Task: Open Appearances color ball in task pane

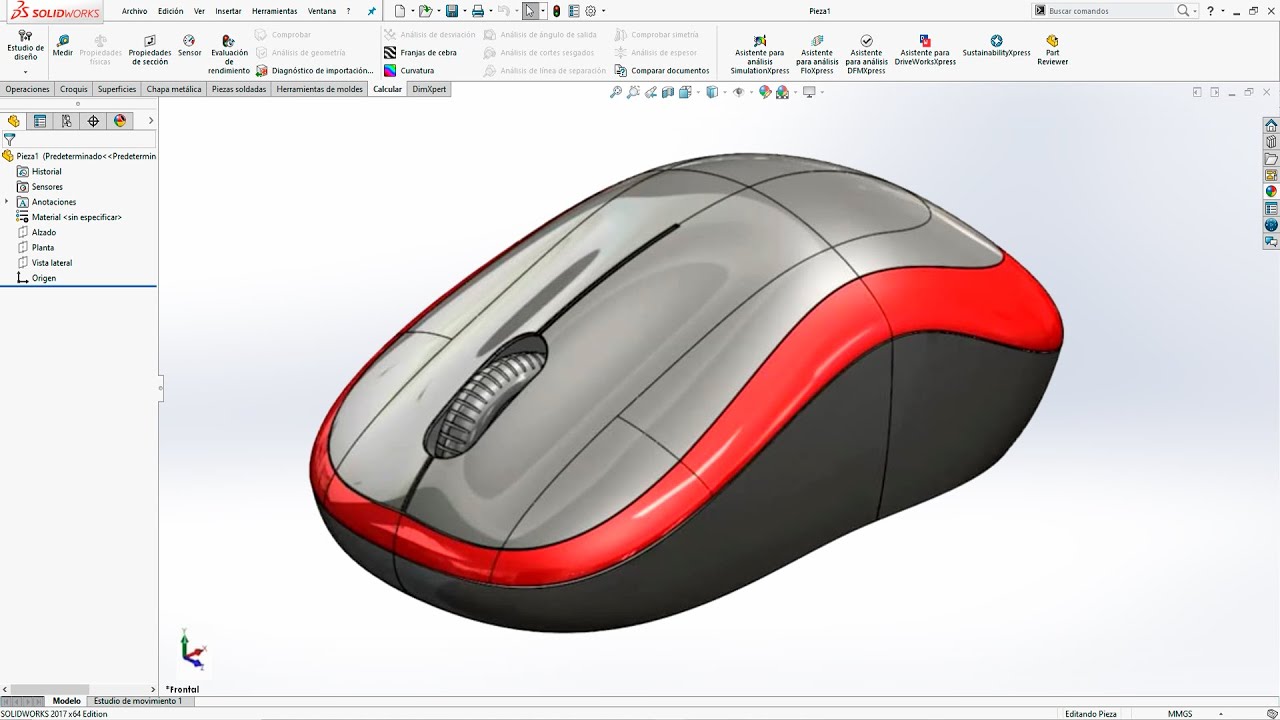Action: [x=1271, y=192]
